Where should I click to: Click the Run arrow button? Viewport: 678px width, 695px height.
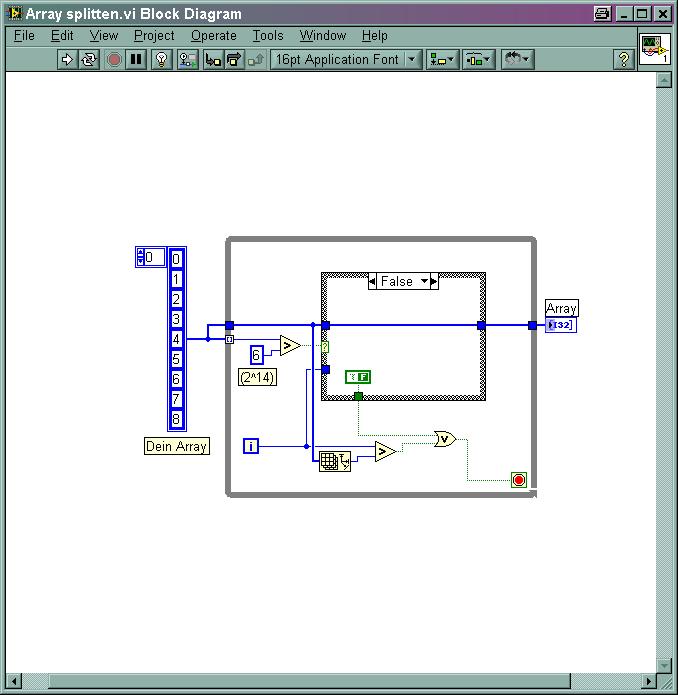point(67,59)
